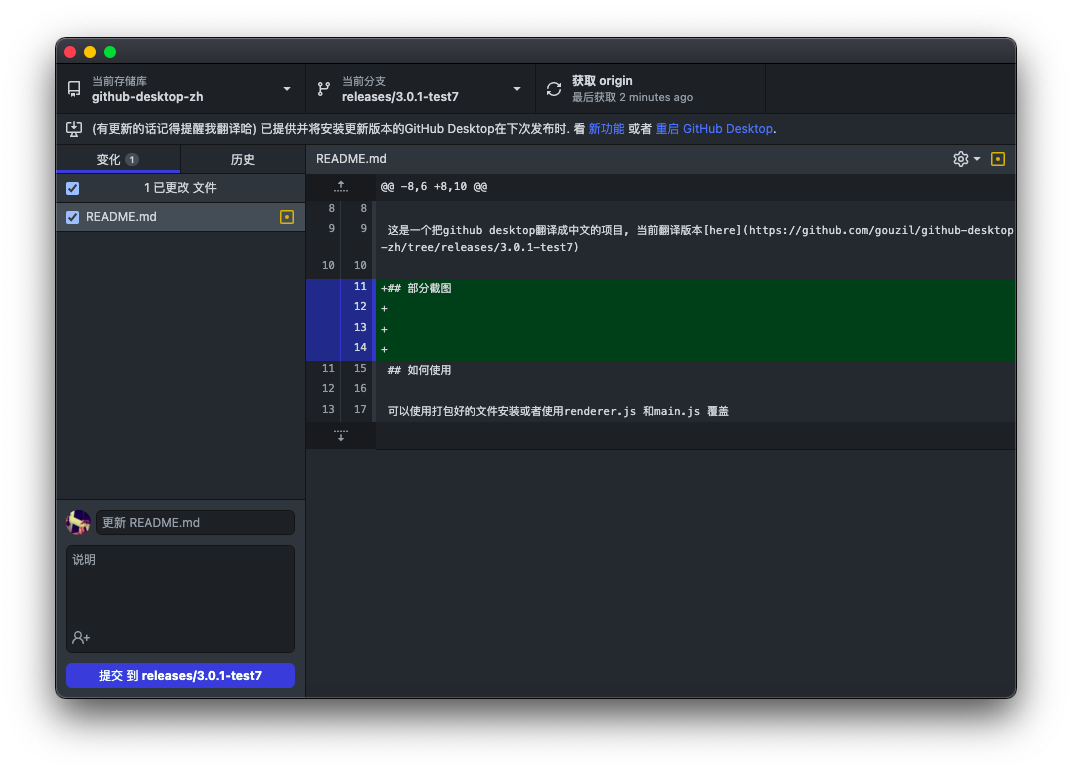Click the sync arrows icon for fetch origin
Image resolution: width=1072 pixels, height=772 pixels.
click(x=554, y=89)
